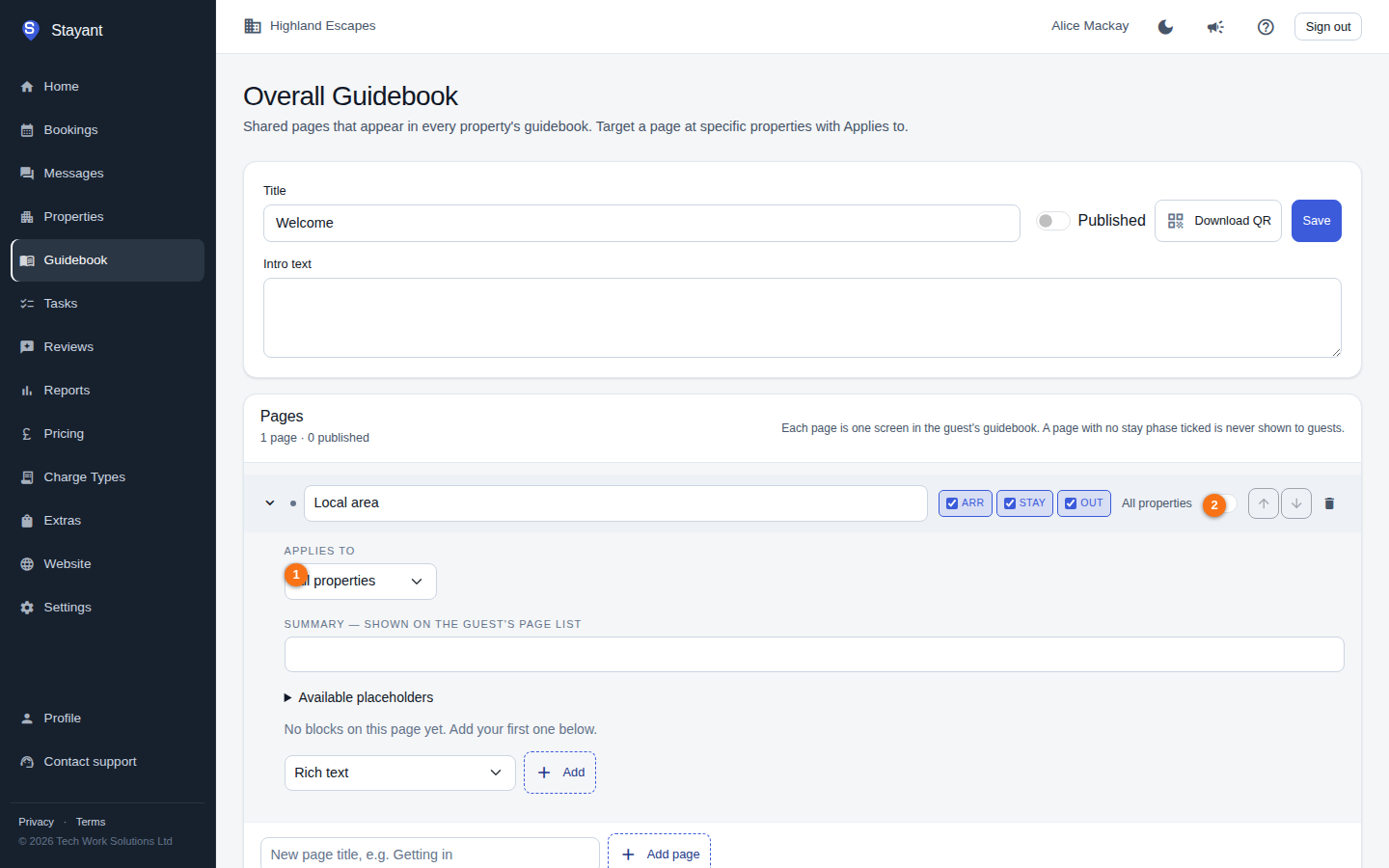
Task: Click the Tasks checklist icon in the sidebar
Action: point(27,304)
